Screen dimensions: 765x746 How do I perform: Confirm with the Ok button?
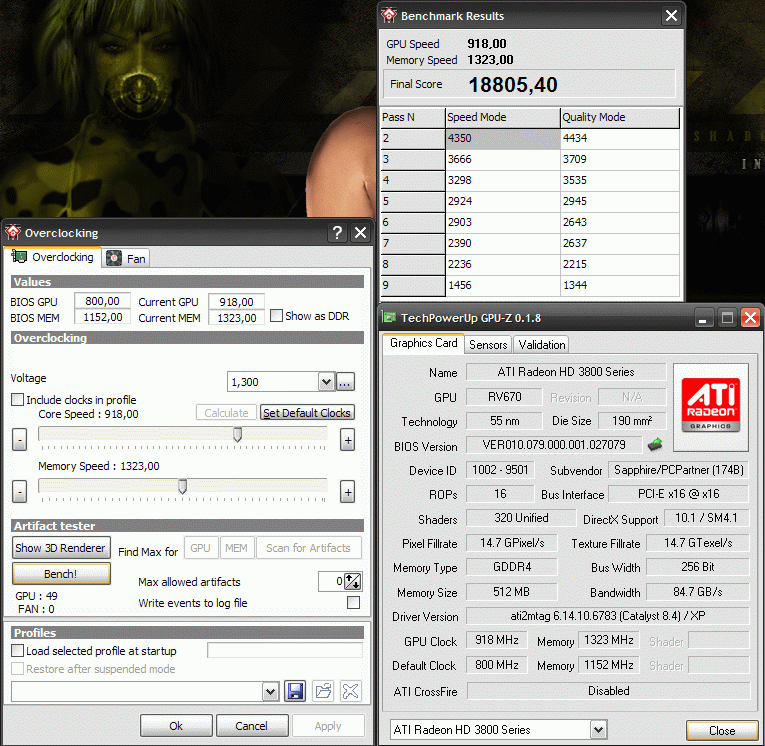176,726
